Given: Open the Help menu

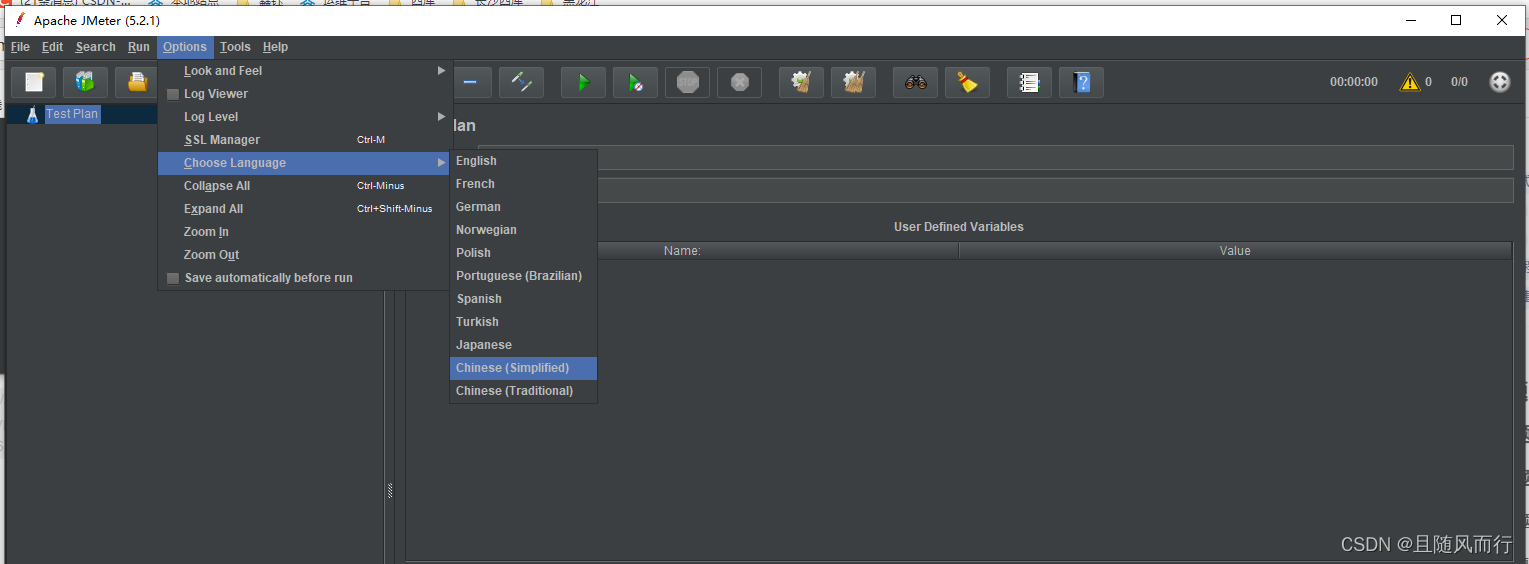Looking at the screenshot, I should pos(275,47).
